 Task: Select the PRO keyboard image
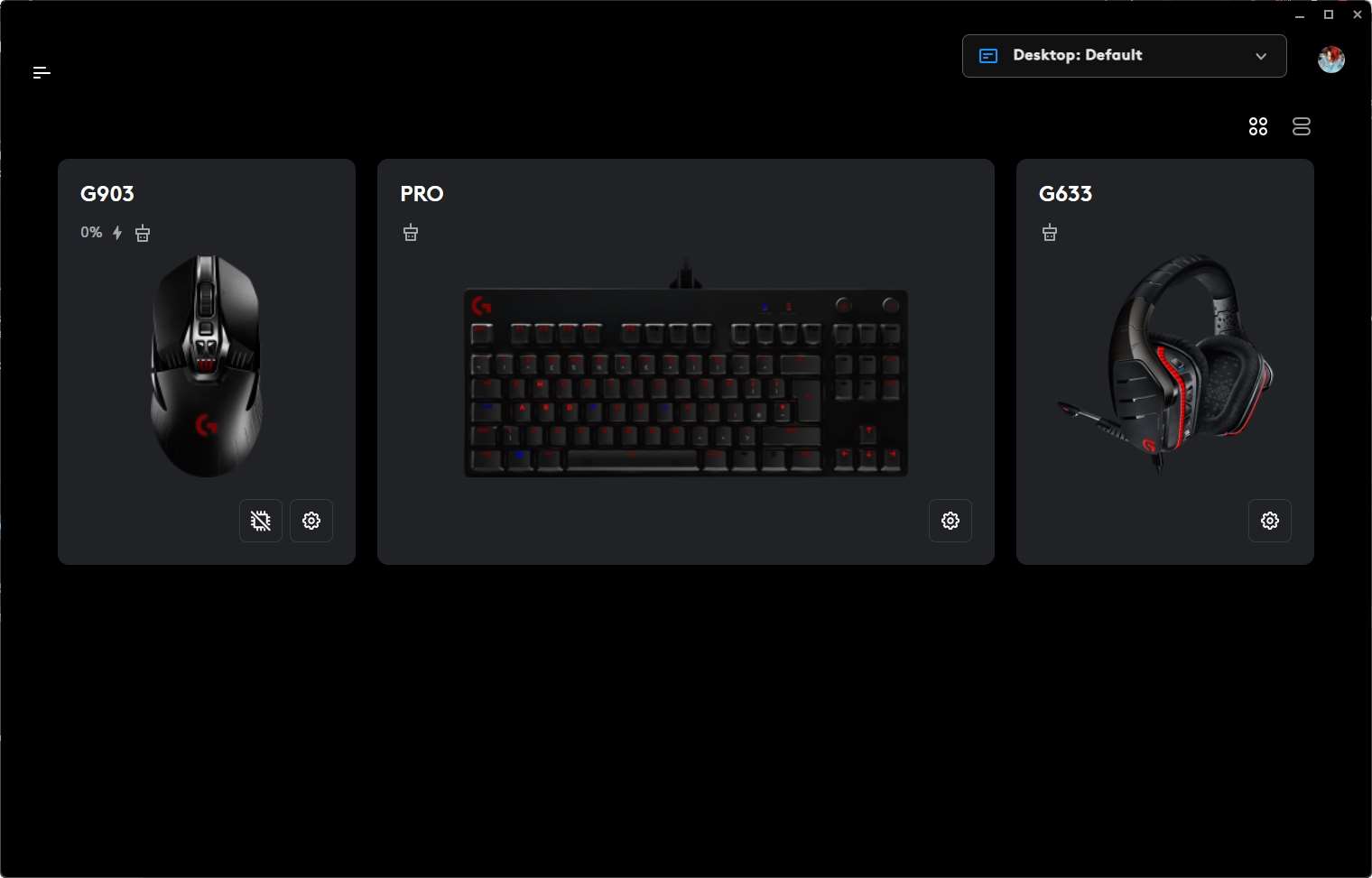[x=686, y=369]
